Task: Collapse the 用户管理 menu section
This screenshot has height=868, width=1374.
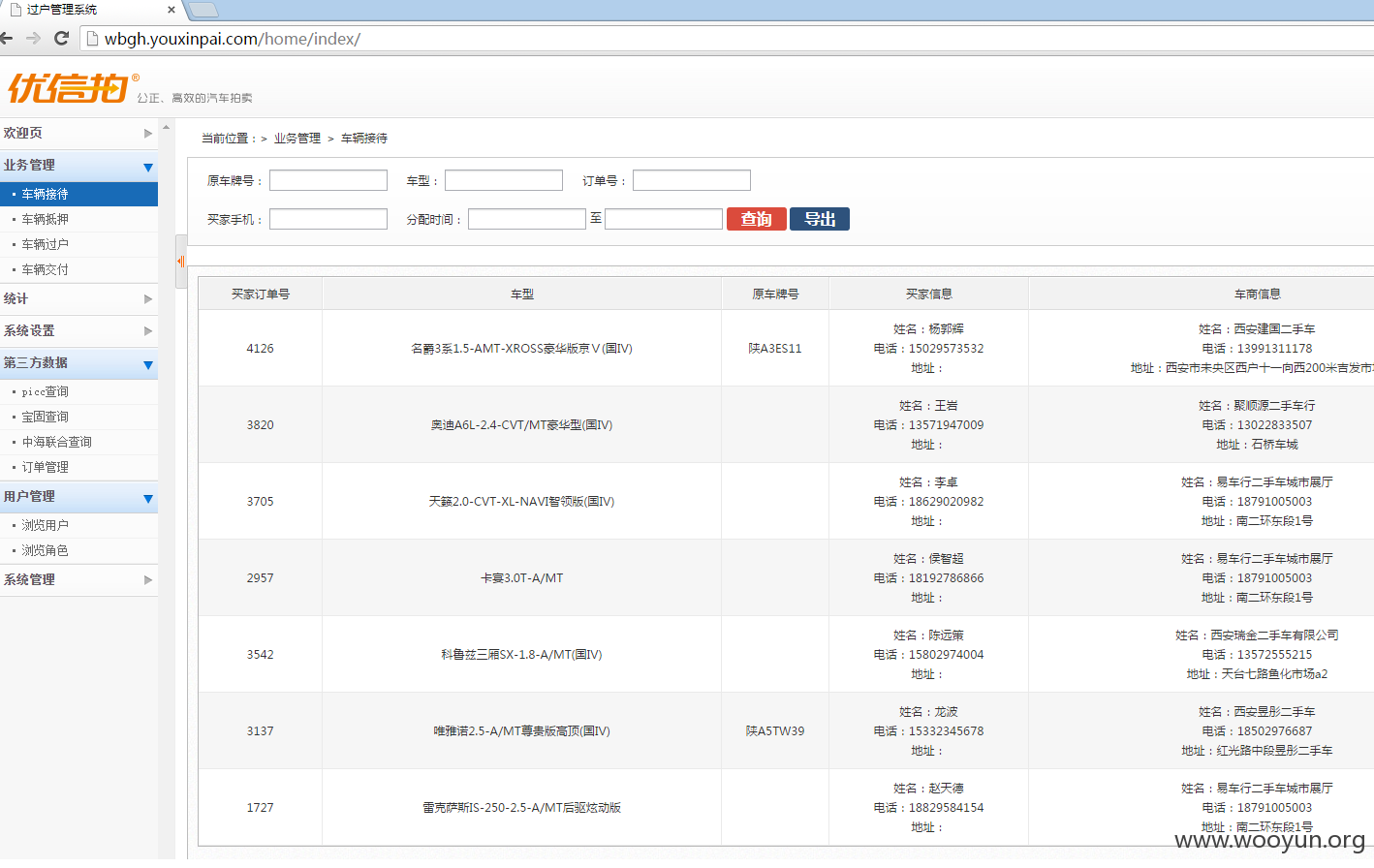Action: click(x=78, y=497)
